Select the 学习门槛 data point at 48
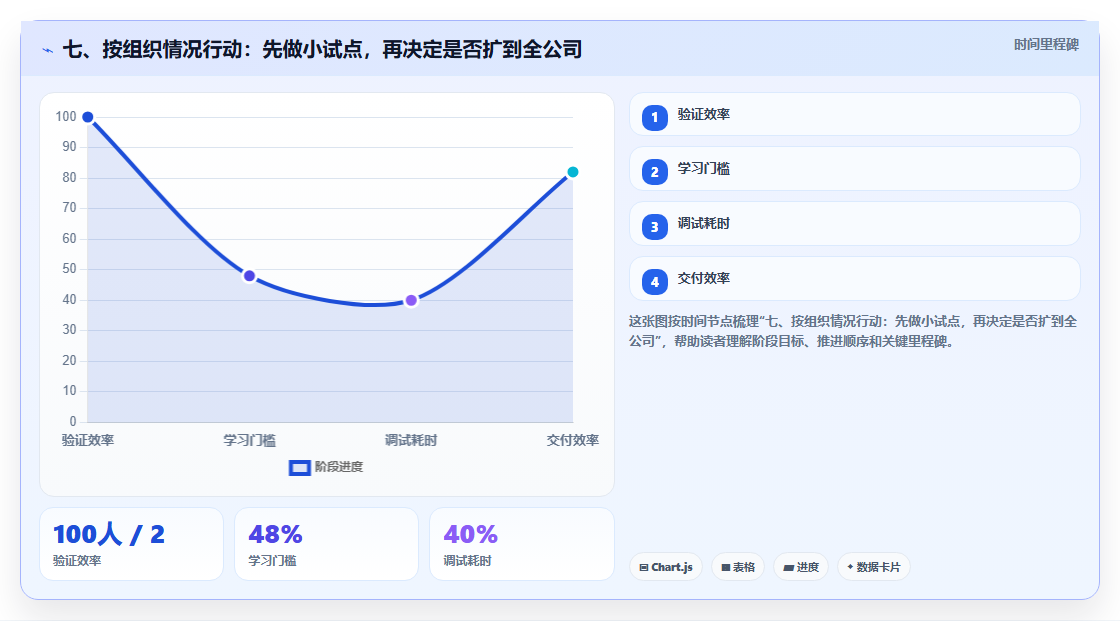Image resolution: width=1120 pixels, height=621 pixels. click(249, 276)
